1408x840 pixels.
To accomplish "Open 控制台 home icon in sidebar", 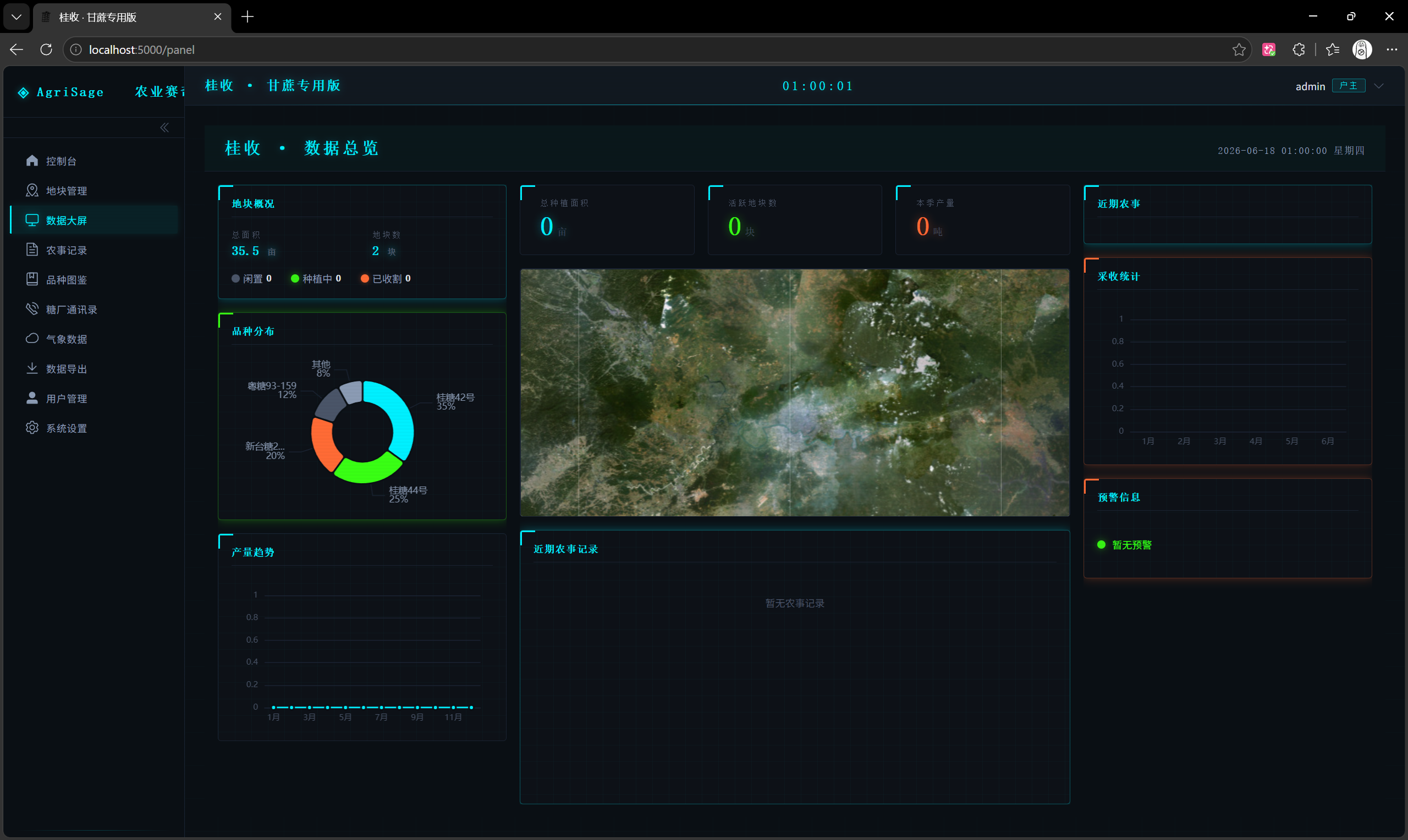I will [x=32, y=161].
